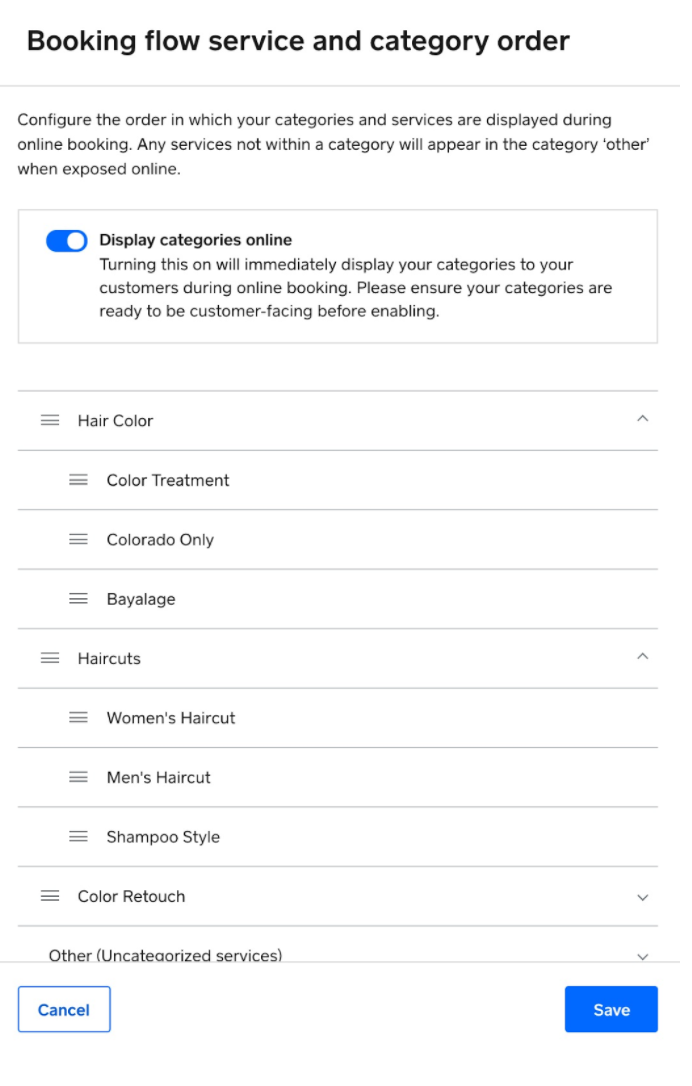Screen dimensions: 692x1086
Task: Click the drag handle beside Shampoo Style
Action: coord(78,837)
